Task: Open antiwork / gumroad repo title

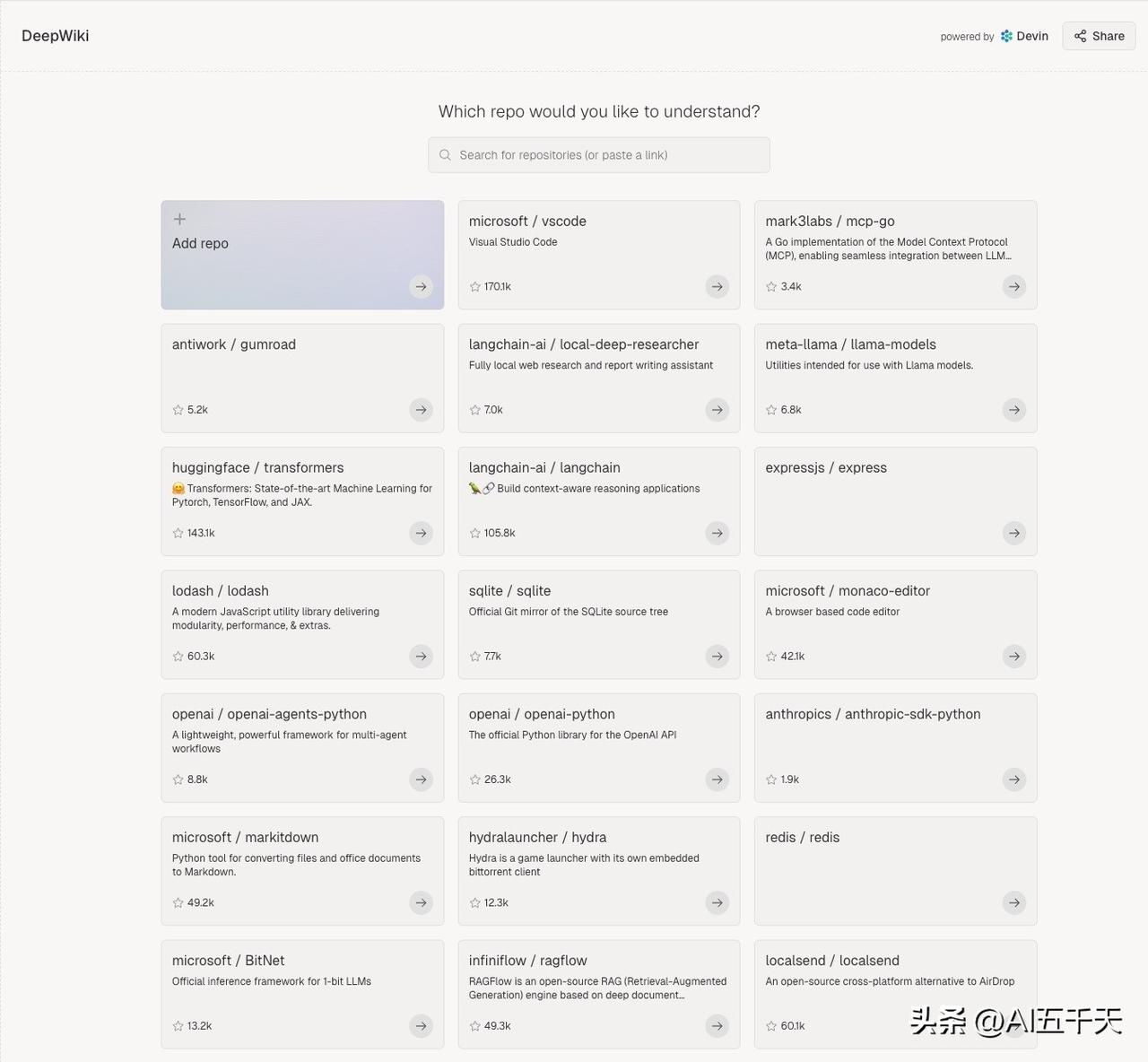Action: pyautogui.click(x=234, y=344)
